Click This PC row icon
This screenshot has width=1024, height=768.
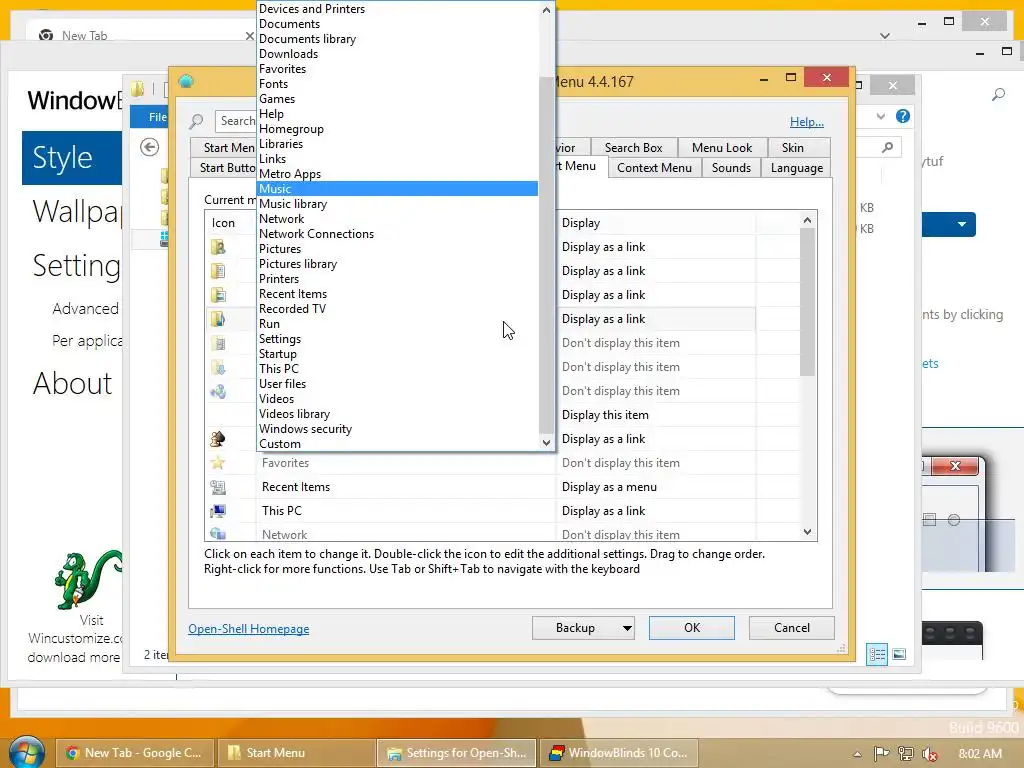coord(218,511)
